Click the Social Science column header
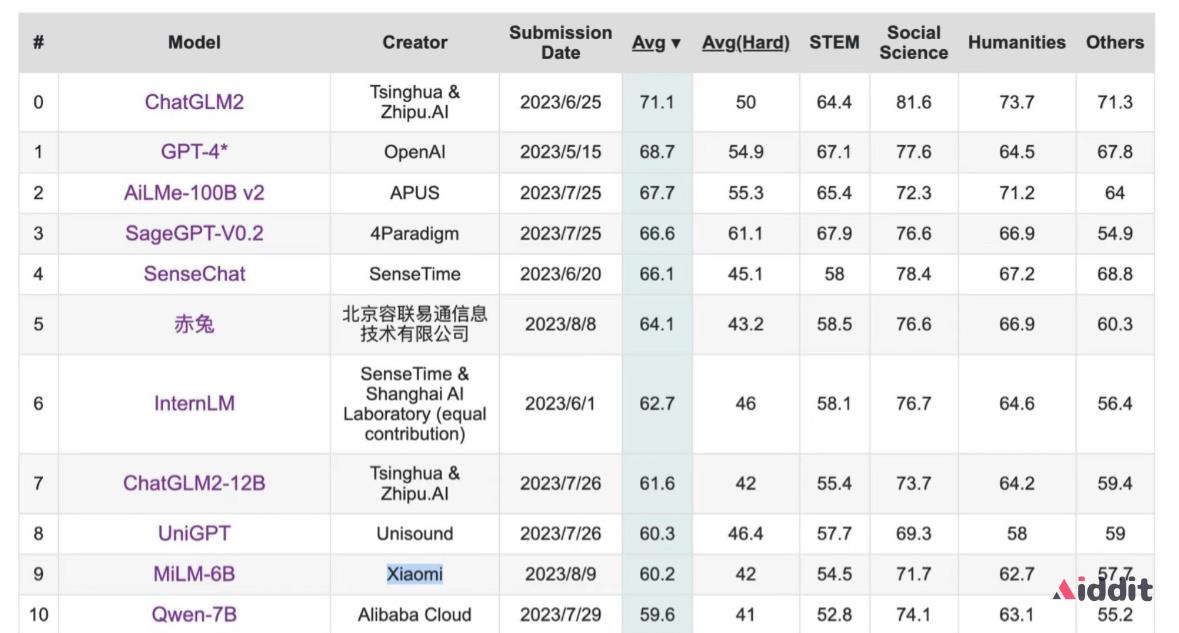1179x633 pixels. (914, 43)
